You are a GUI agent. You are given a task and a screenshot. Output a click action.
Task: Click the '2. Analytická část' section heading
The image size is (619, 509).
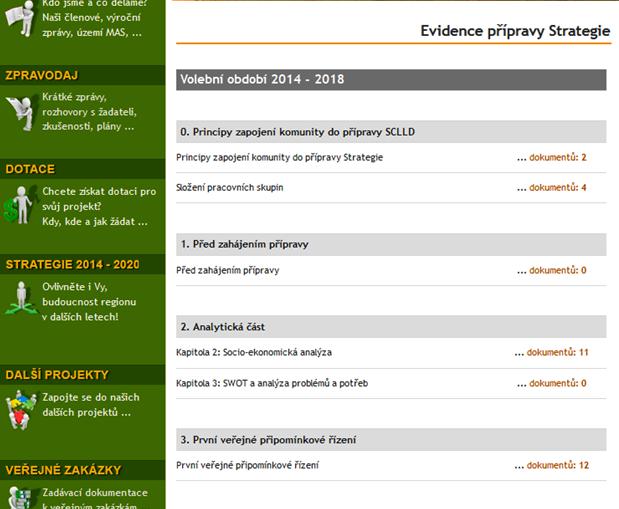pyautogui.click(x=391, y=327)
